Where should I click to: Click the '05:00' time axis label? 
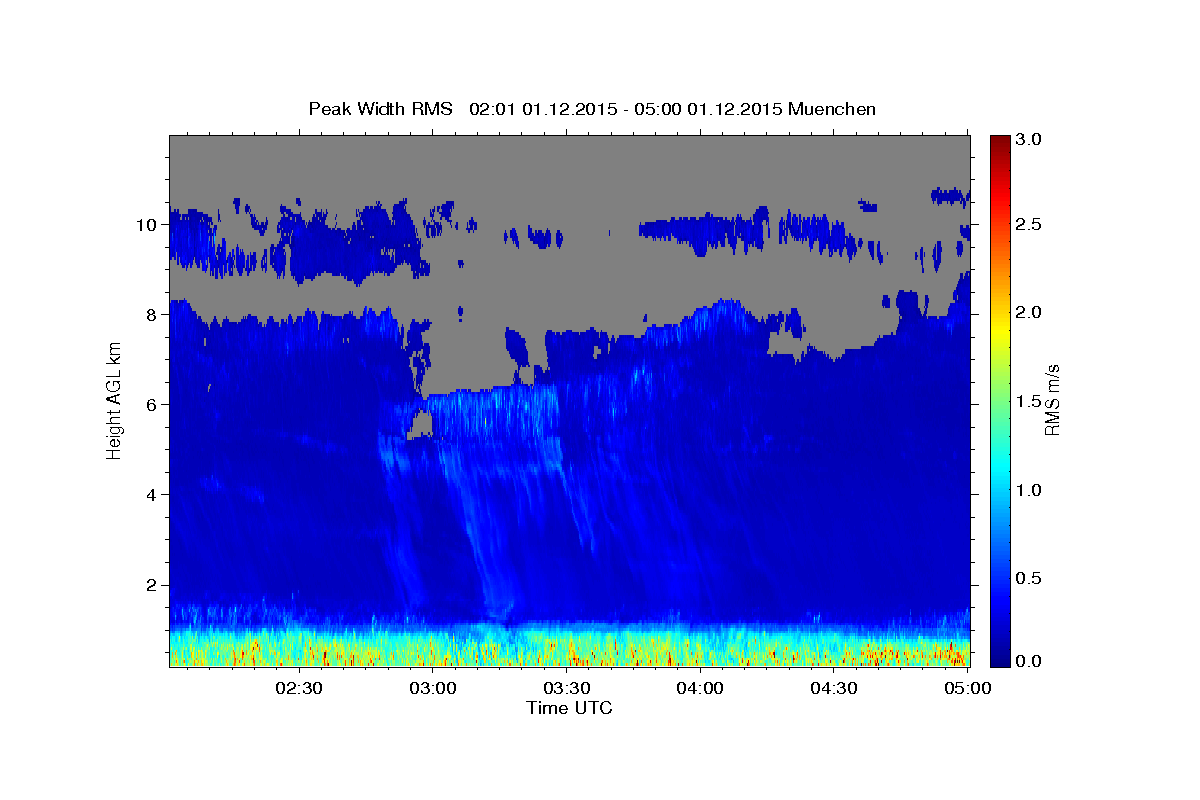pos(968,688)
